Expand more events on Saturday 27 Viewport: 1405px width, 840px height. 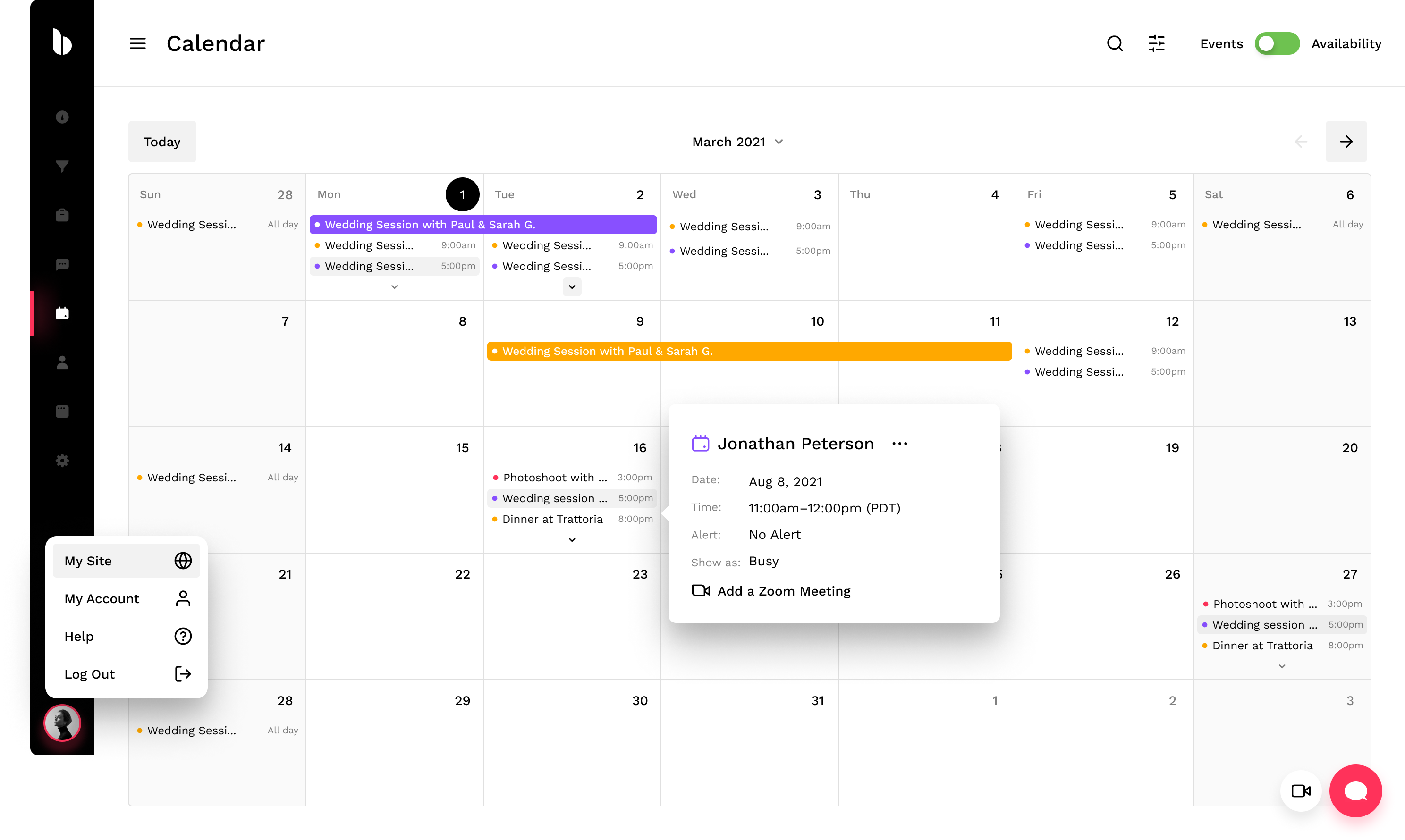(x=1282, y=666)
